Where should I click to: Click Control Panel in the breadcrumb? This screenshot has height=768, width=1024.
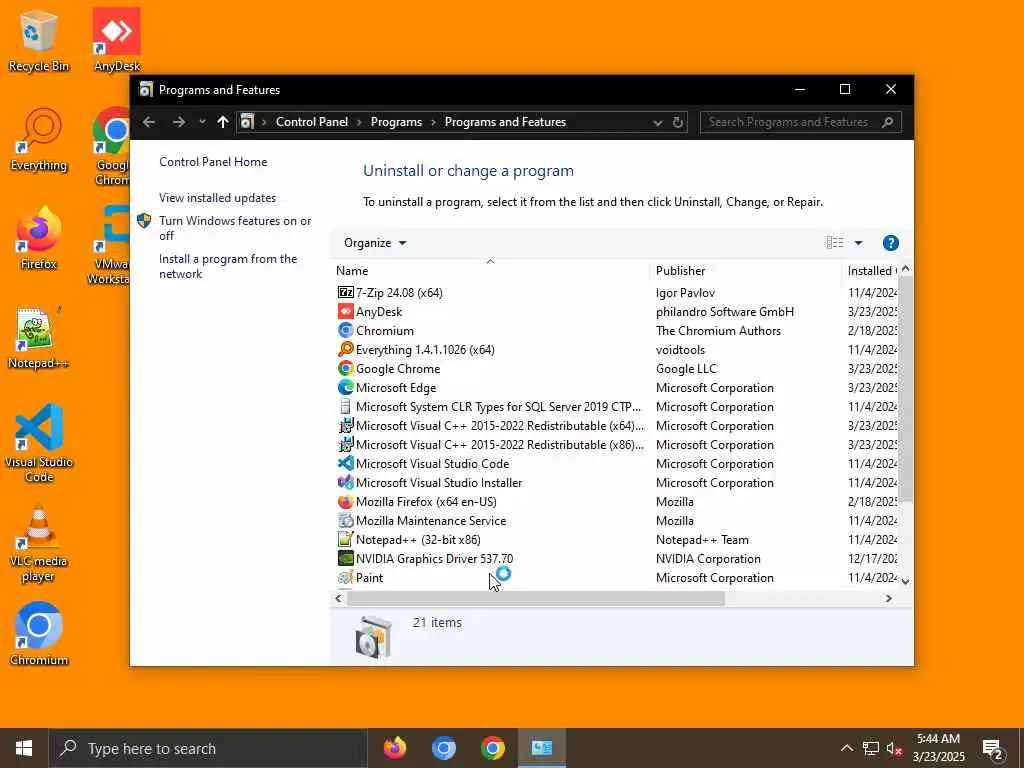tap(312, 122)
